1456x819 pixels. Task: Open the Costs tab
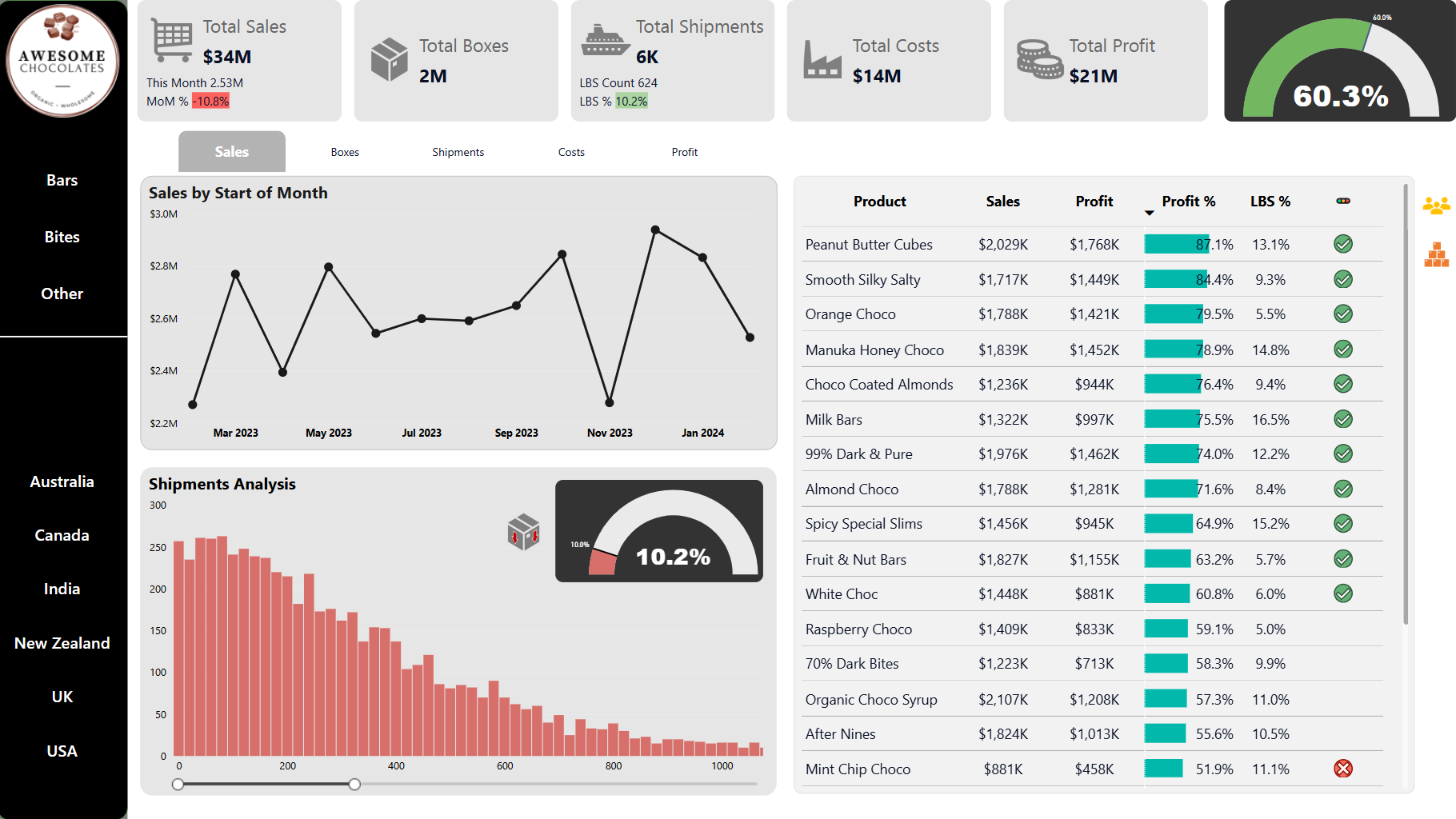coord(571,152)
